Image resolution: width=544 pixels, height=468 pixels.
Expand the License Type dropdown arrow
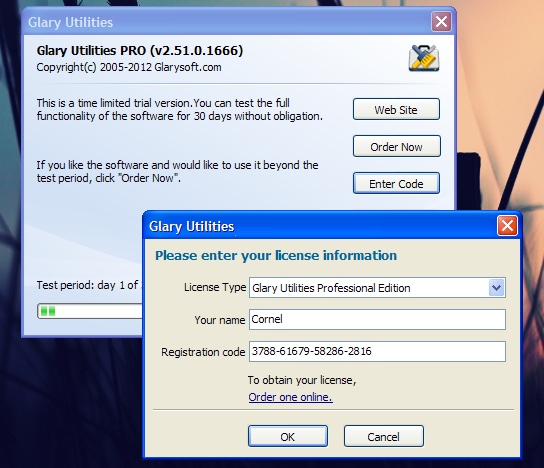(x=496, y=288)
